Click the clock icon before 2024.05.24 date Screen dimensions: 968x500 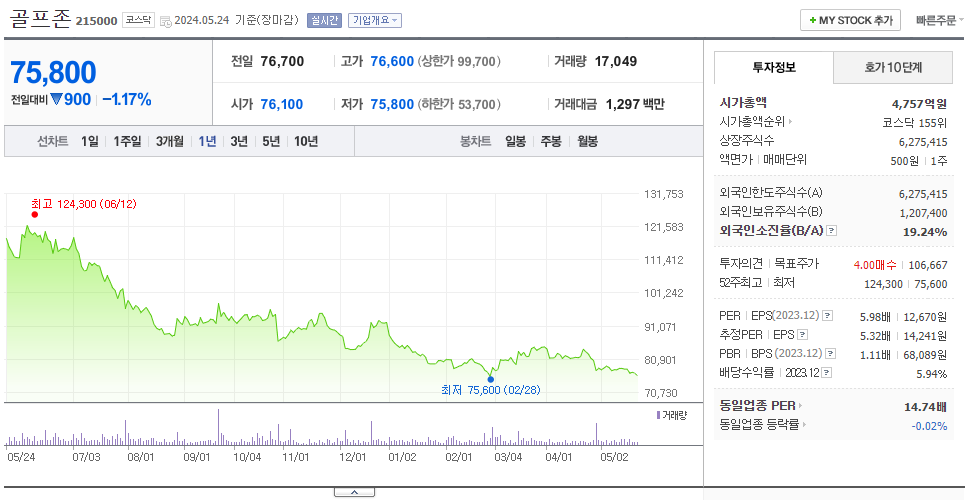[165, 21]
